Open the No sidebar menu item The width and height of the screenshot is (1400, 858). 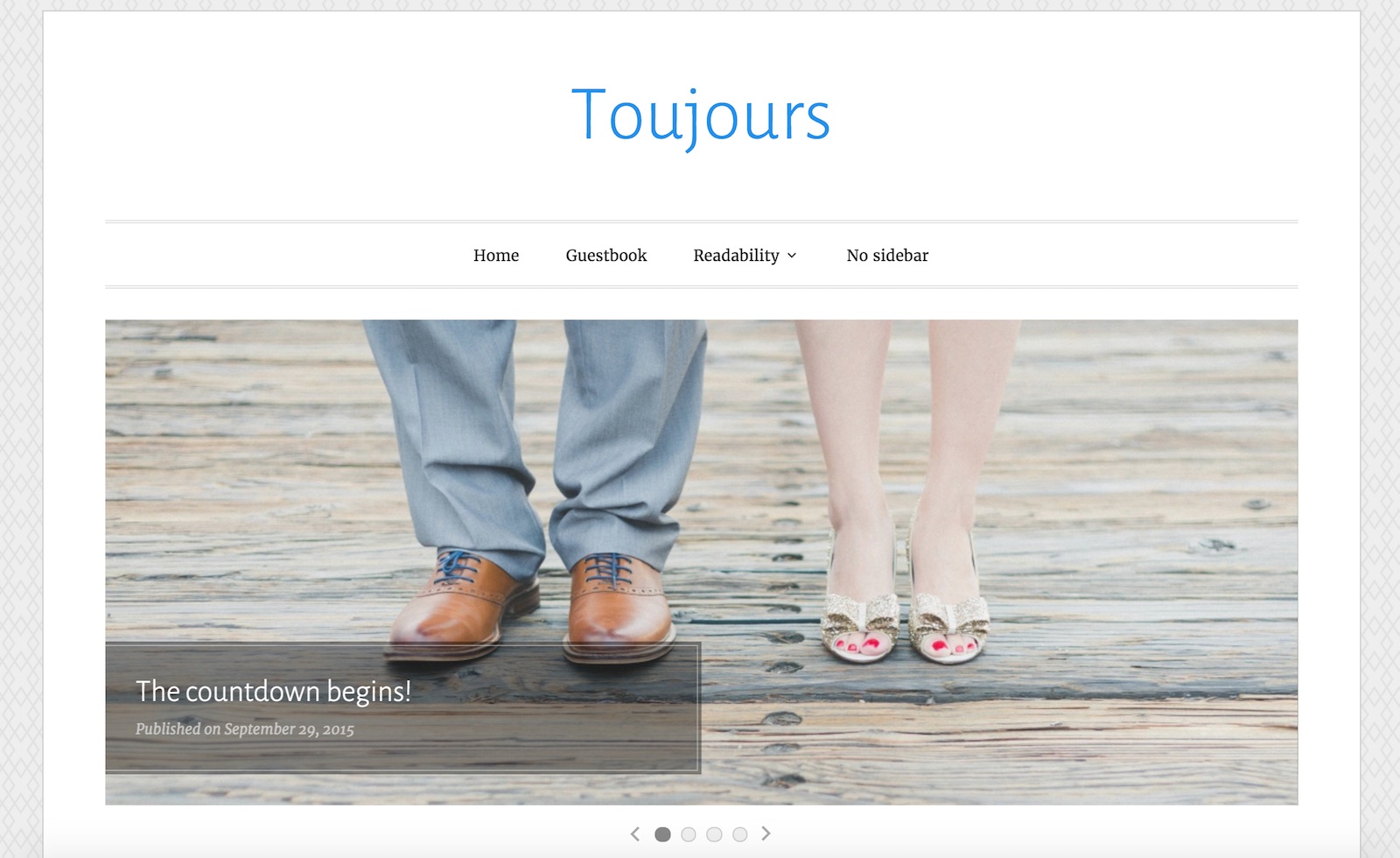887,256
